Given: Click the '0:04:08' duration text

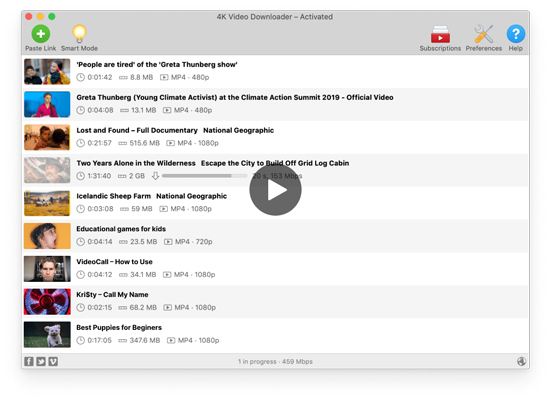Looking at the screenshot, I should (100, 110).
